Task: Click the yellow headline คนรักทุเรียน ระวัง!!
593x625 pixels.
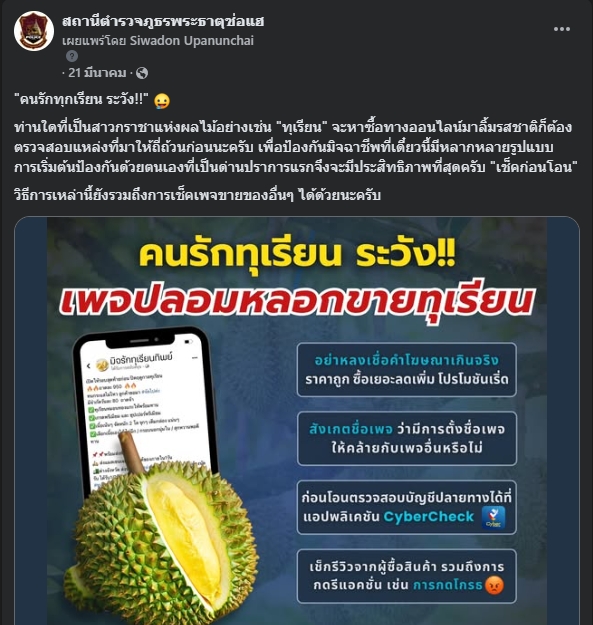Action: point(297,254)
